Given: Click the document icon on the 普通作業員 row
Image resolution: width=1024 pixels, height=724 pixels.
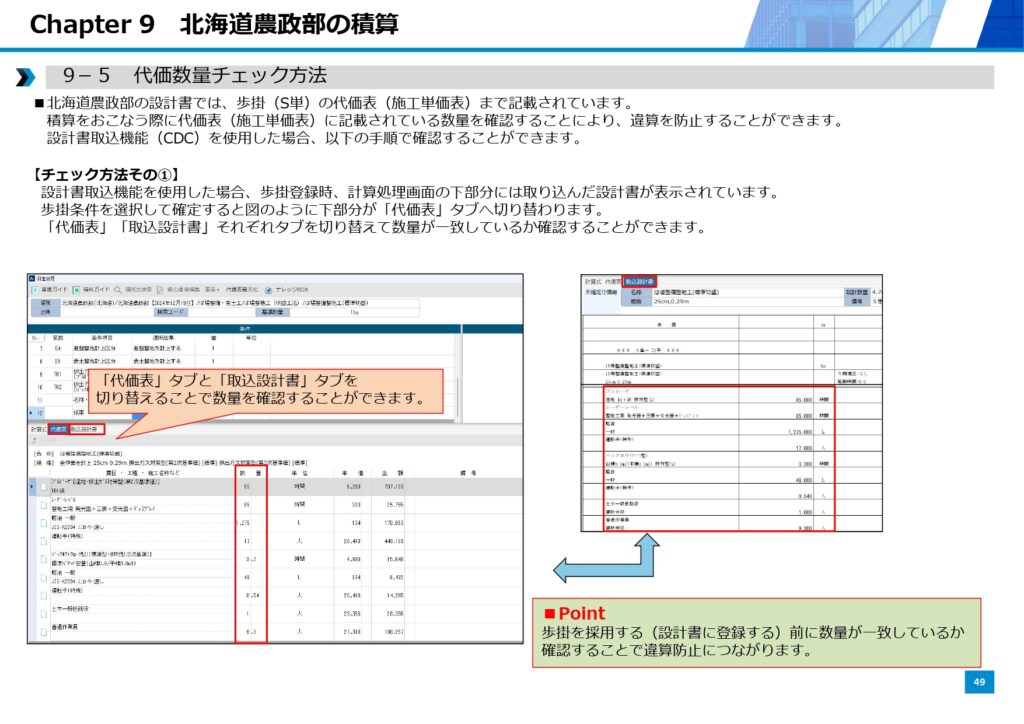Looking at the screenshot, I should pos(43,632).
